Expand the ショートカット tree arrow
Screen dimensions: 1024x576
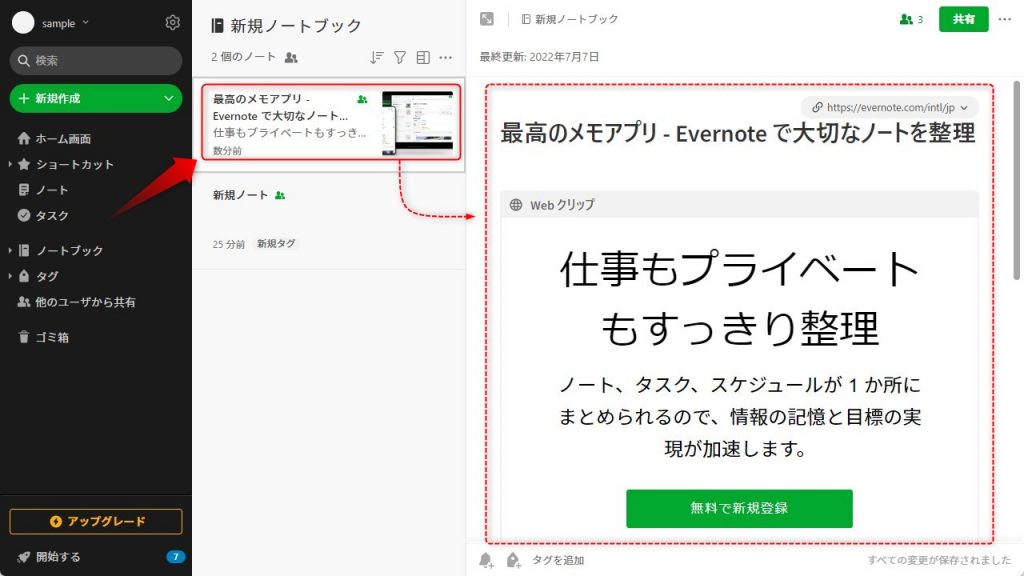click(10, 165)
